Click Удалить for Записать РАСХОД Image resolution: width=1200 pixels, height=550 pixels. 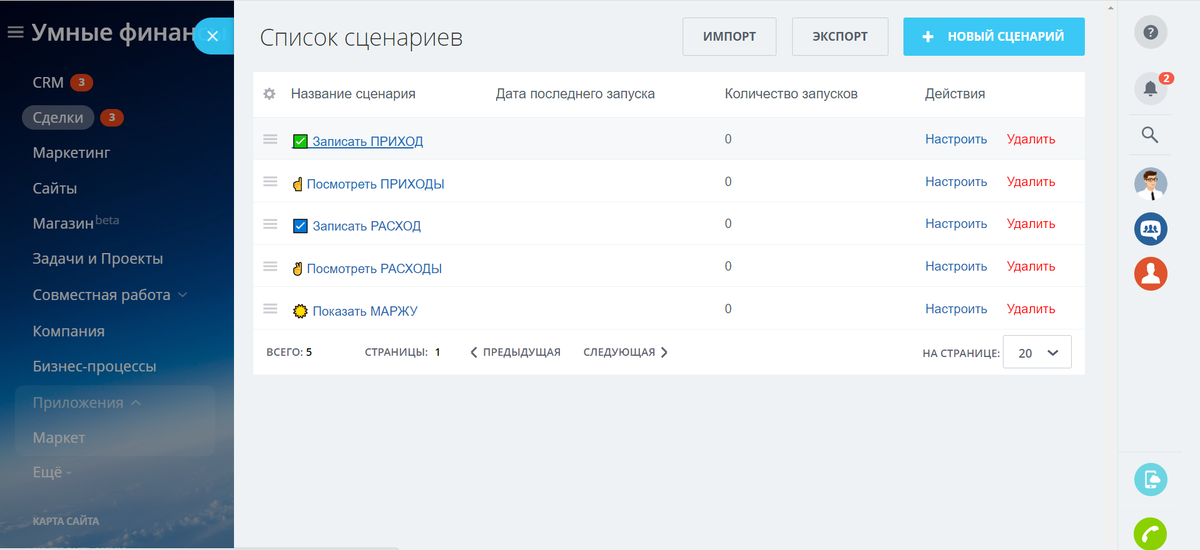tap(1031, 224)
